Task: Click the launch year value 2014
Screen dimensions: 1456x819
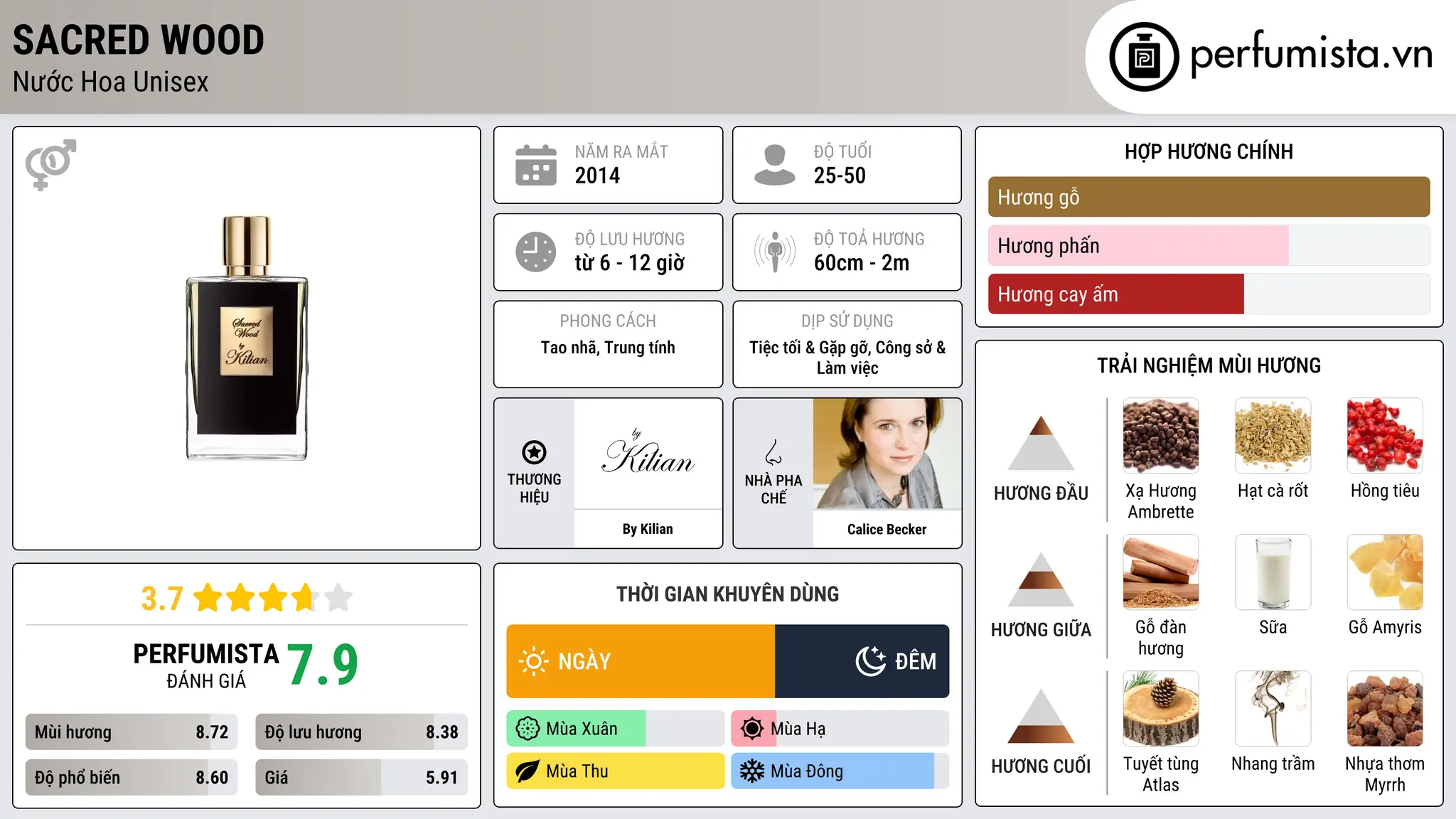Action: click(597, 176)
